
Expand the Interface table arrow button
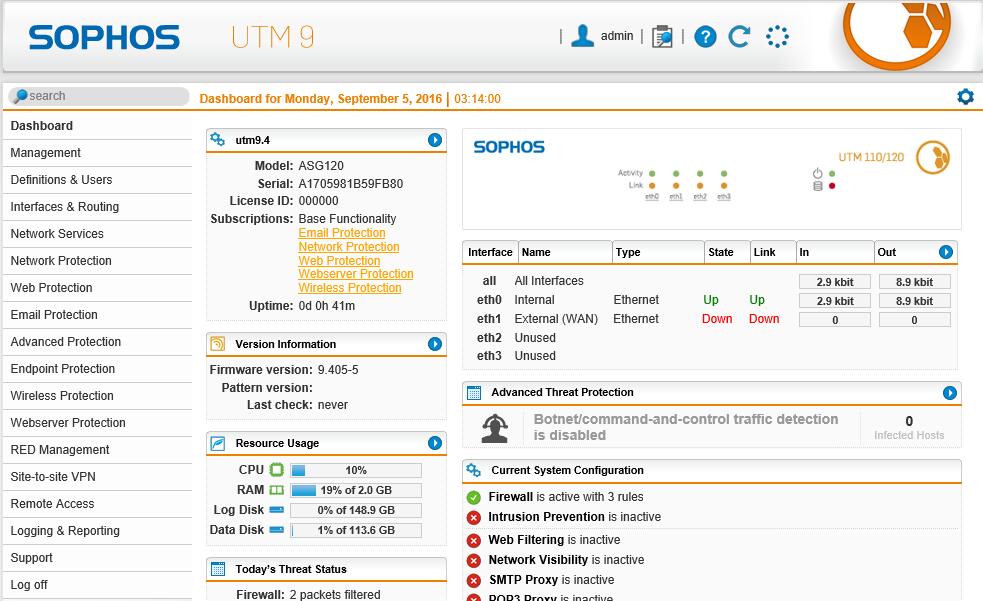tap(946, 252)
